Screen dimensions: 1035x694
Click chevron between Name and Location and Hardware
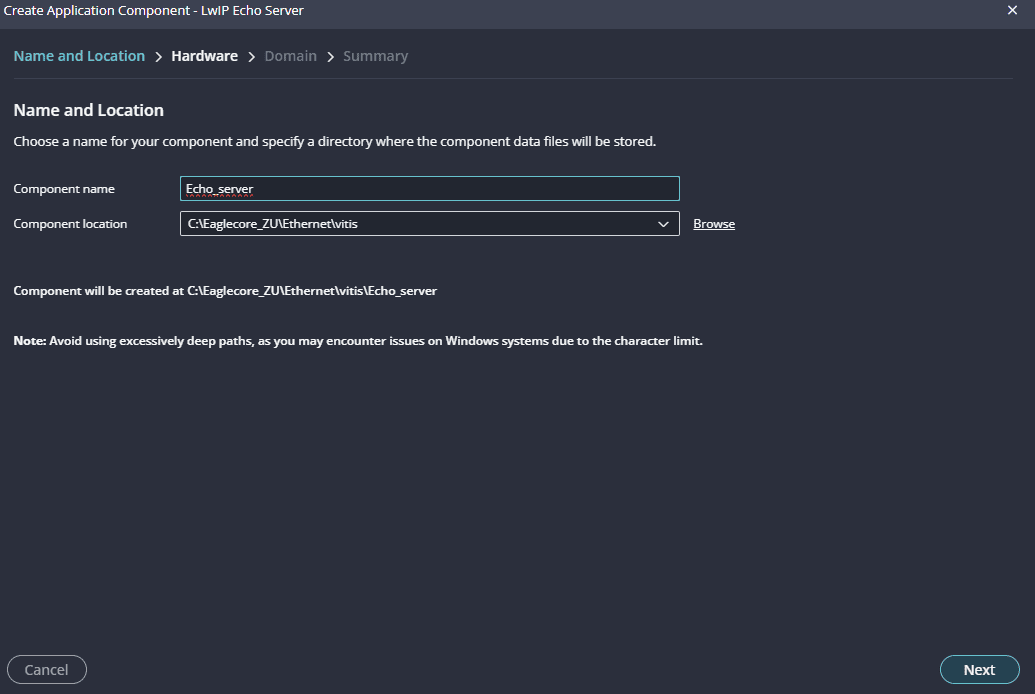coord(158,57)
